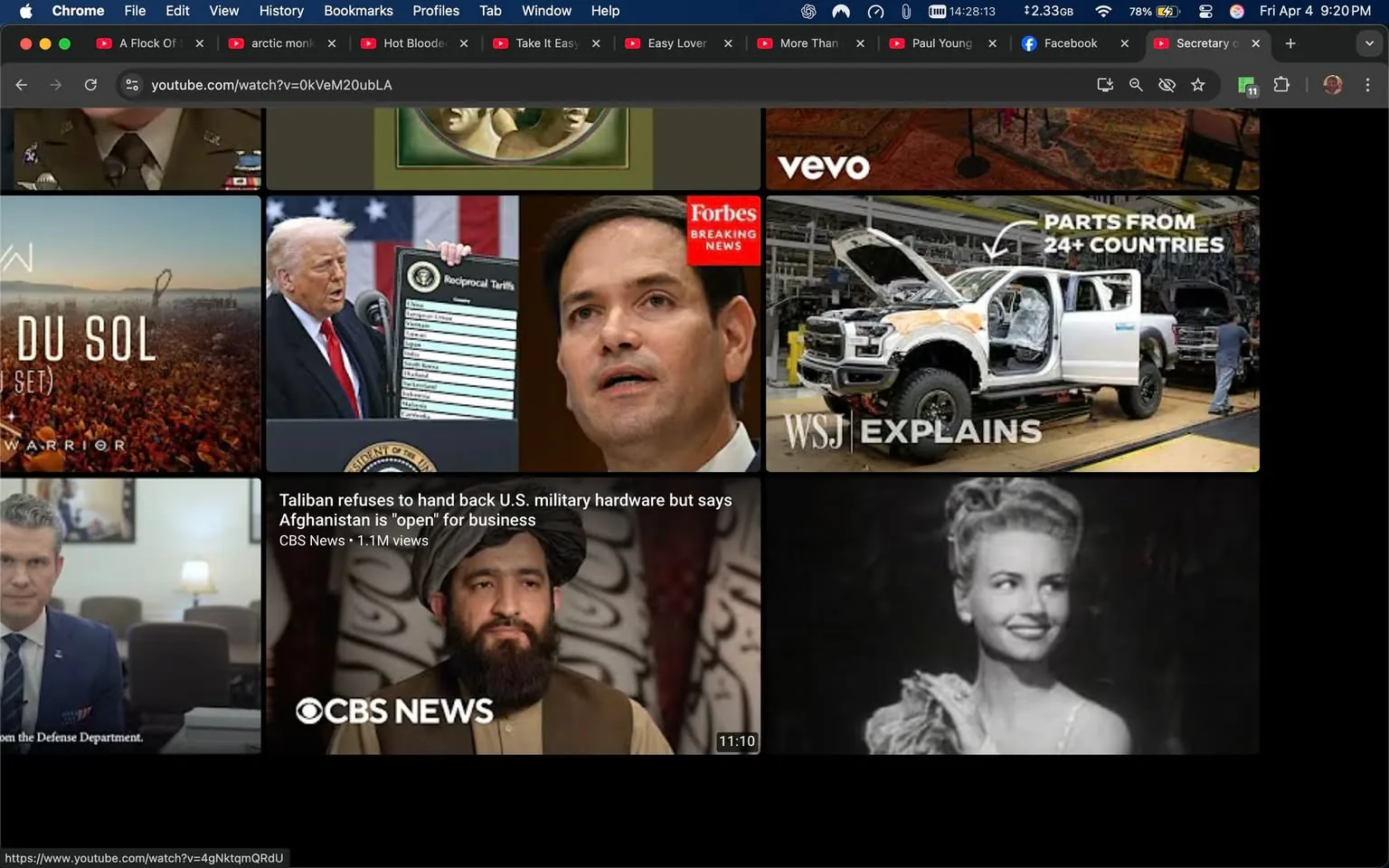
Task: Click the site info icon in address bar
Action: [132, 84]
